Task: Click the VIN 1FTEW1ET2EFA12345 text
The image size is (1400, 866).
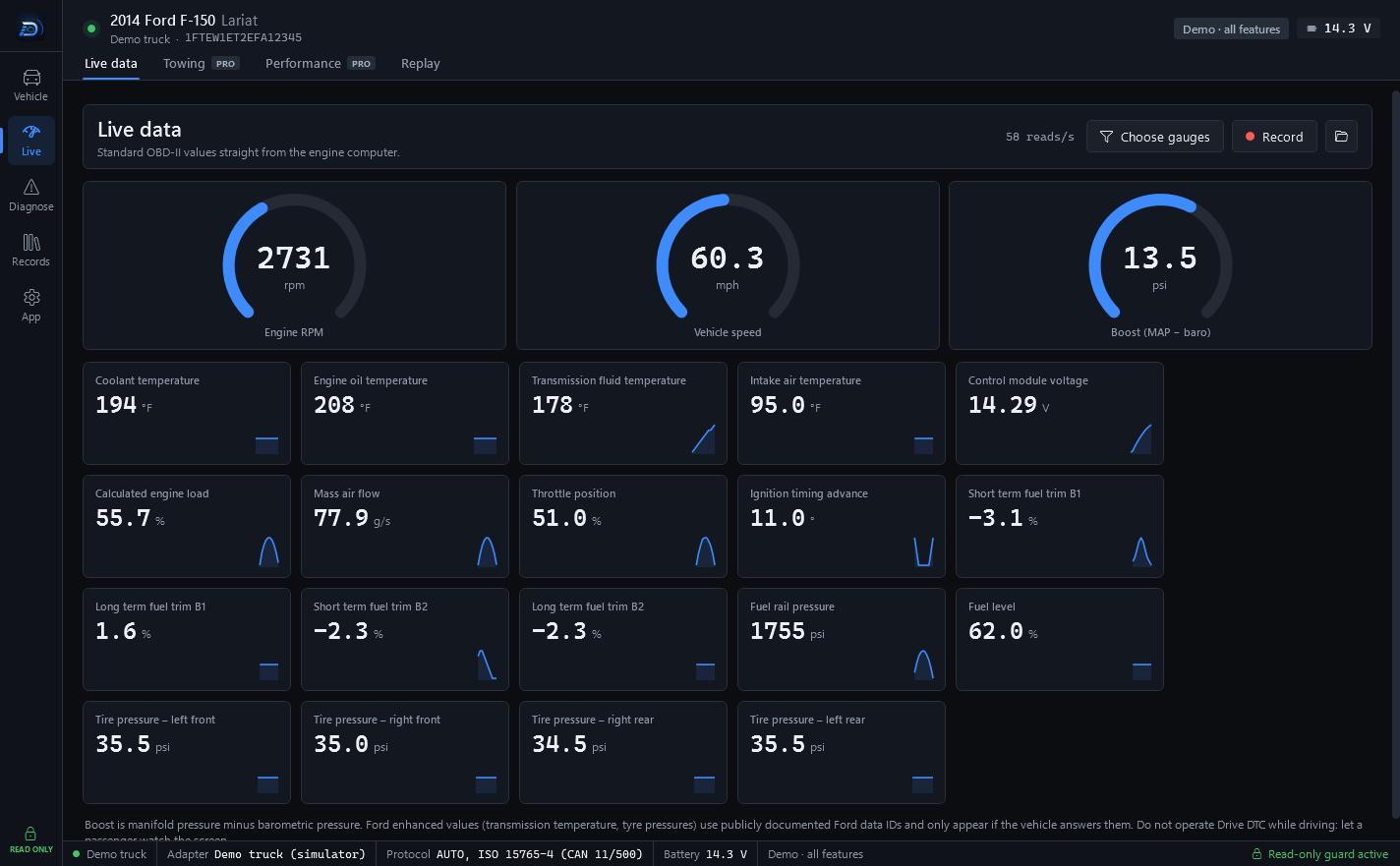Action: pyautogui.click(x=243, y=38)
